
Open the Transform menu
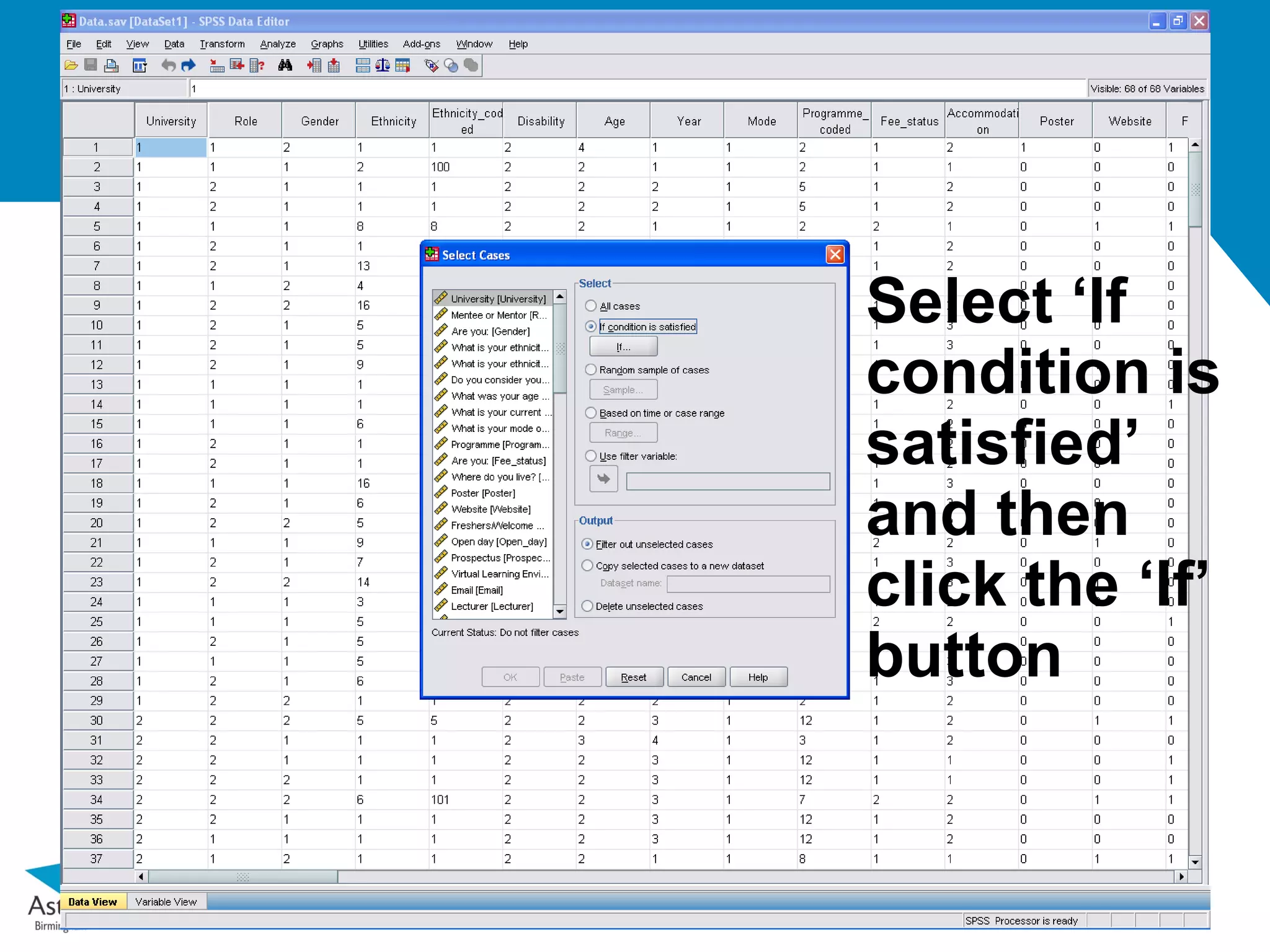coord(222,44)
